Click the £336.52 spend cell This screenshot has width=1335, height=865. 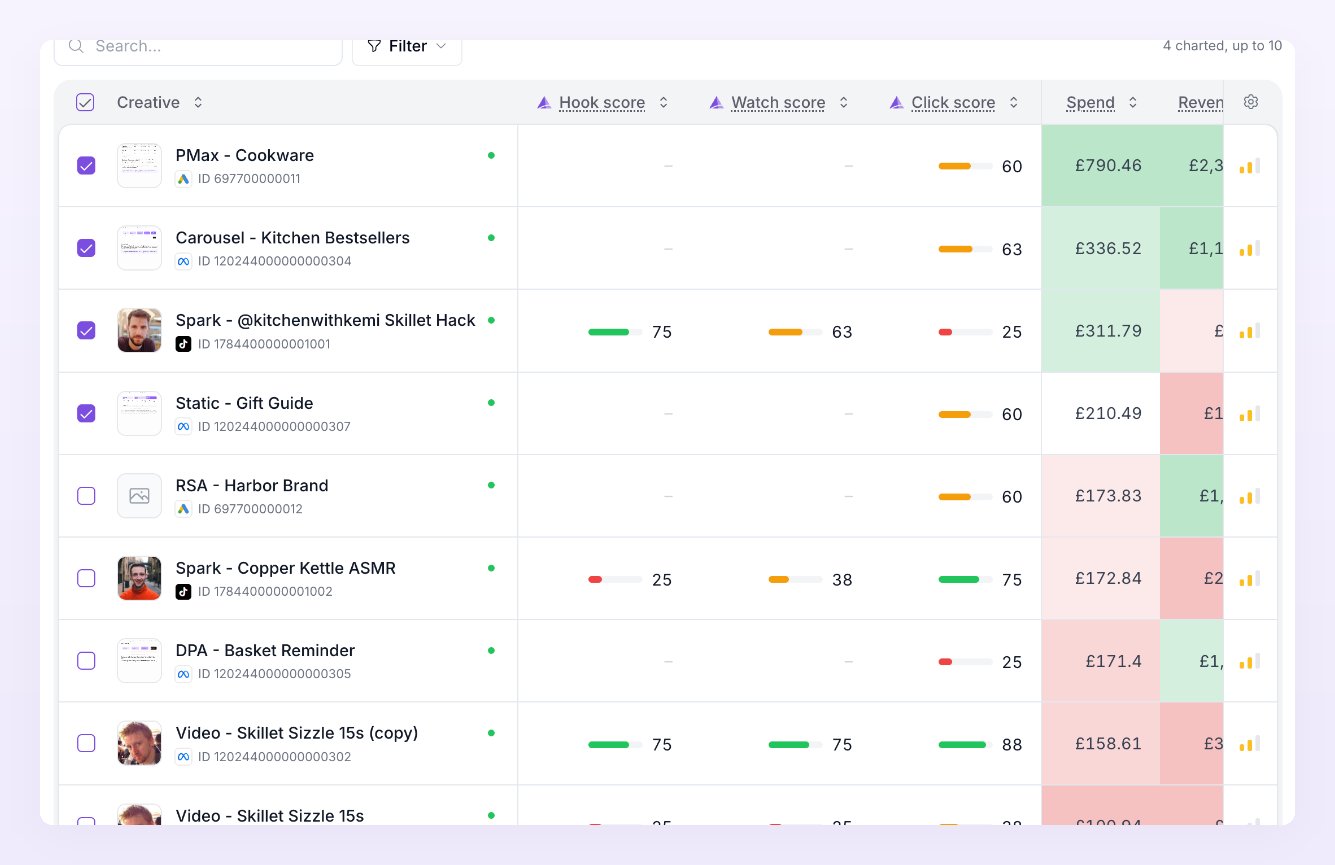tap(1101, 248)
